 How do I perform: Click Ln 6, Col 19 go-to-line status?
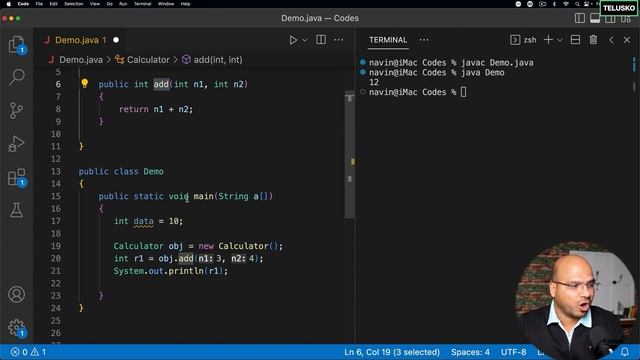click(392, 352)
